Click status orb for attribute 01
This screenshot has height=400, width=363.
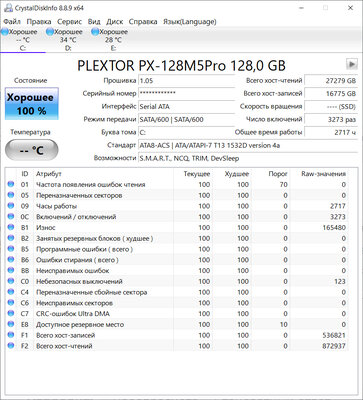(x=11, y=184)
